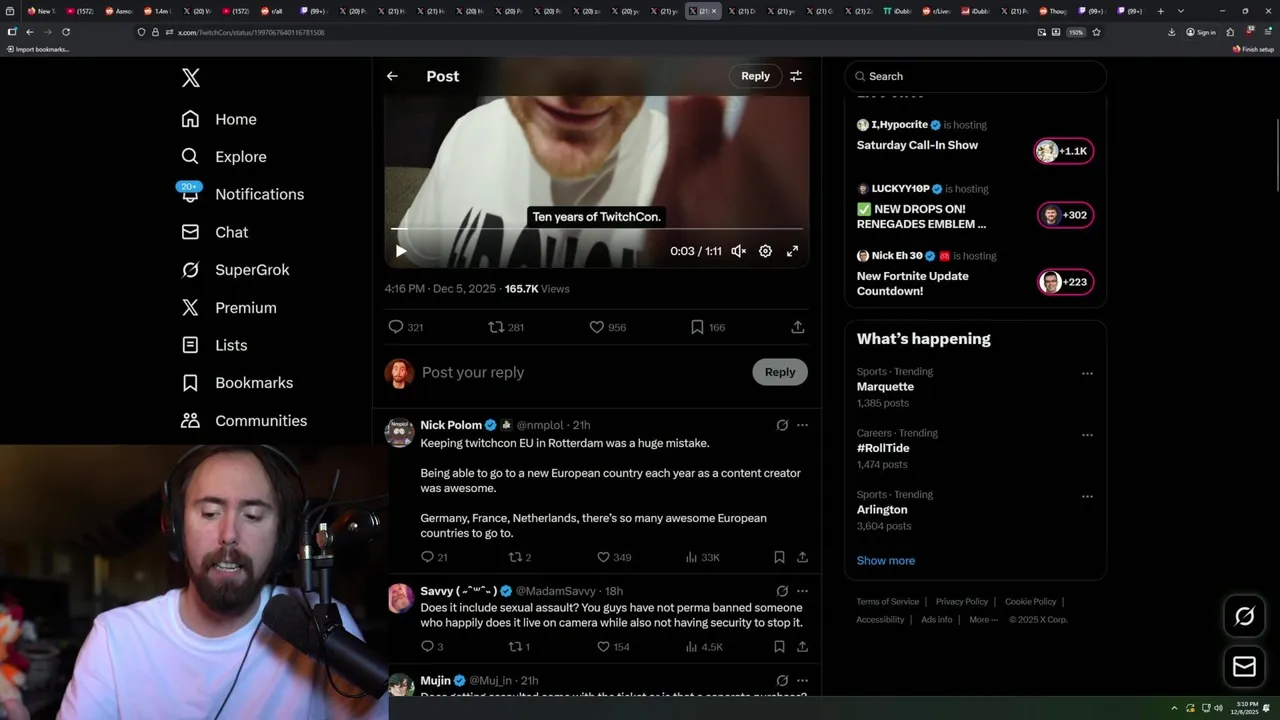Share Savvy's comment

click(x=802, y=647)
